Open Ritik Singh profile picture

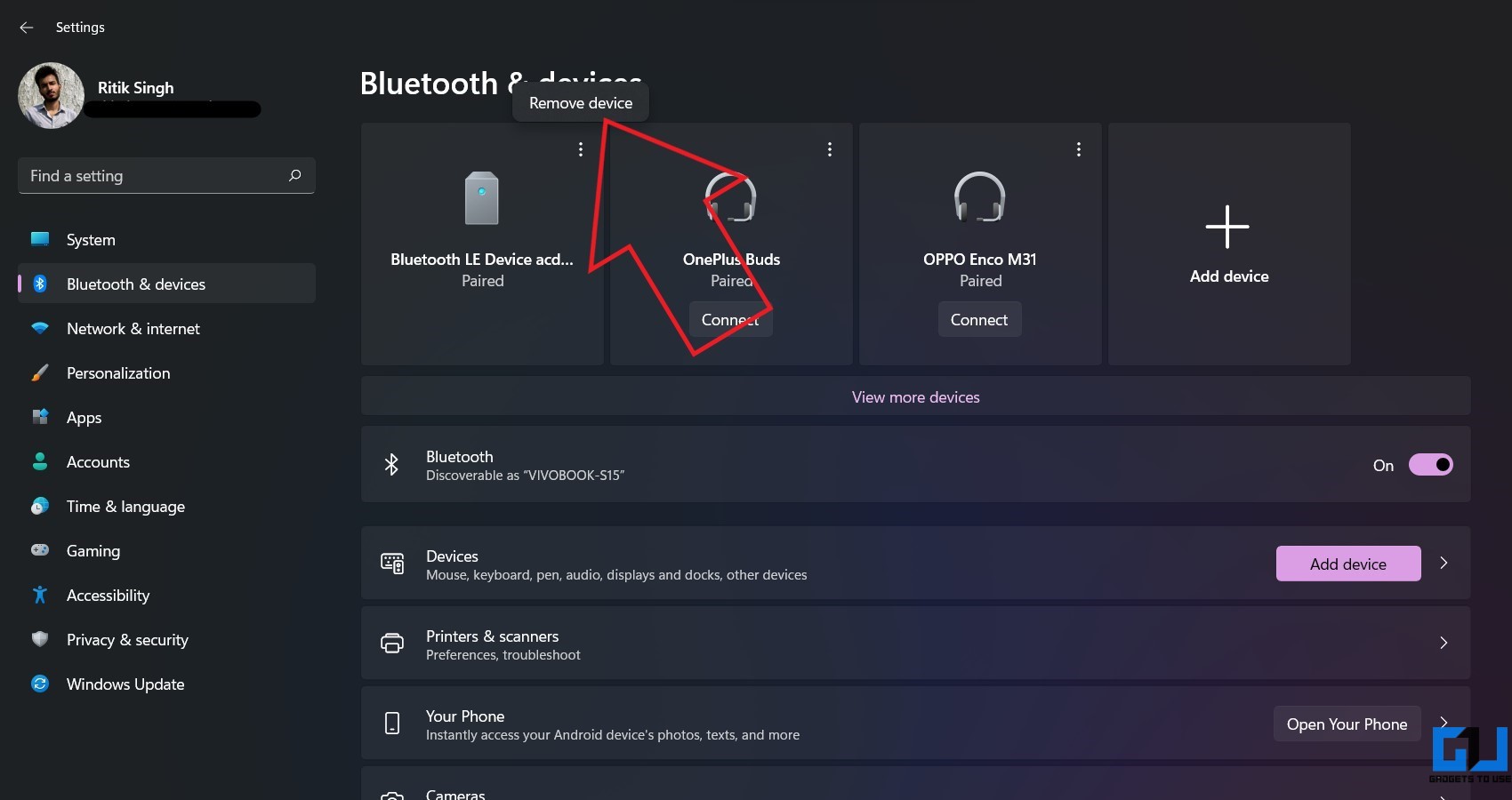51,95
